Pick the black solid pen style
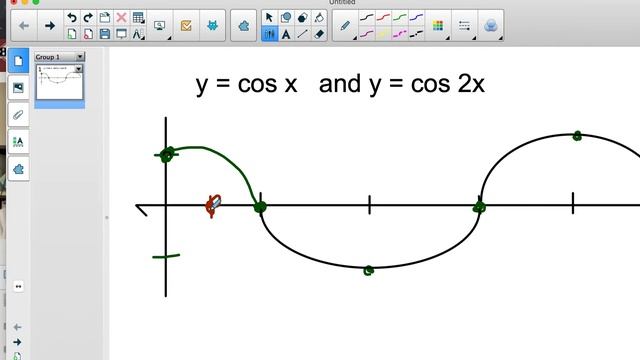The image size is (640, 360). 367,18
